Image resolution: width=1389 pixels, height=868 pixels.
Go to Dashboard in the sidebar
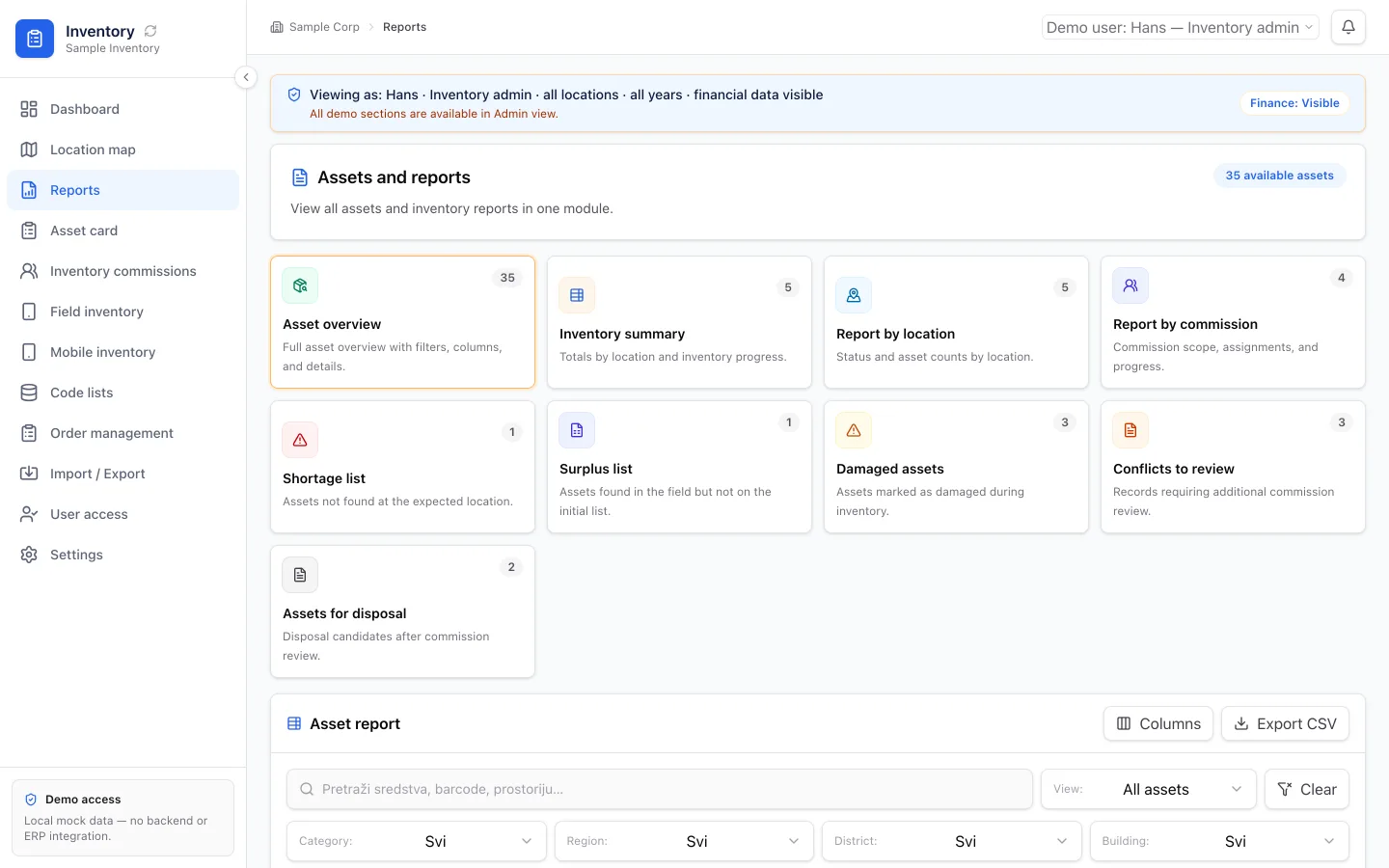123,109
